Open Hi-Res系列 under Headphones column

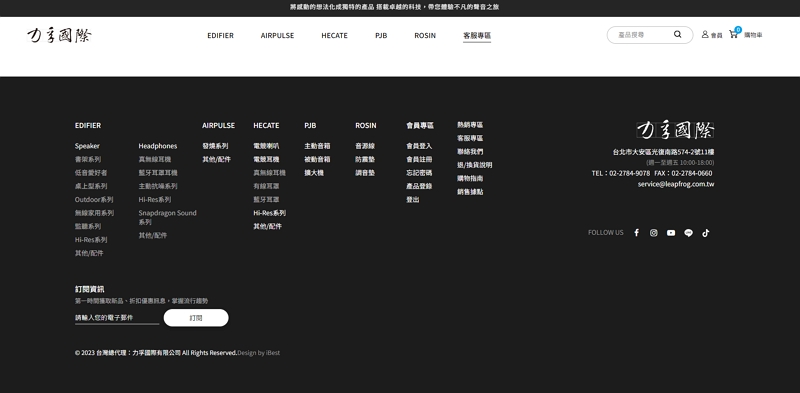[x=155, y=200]
